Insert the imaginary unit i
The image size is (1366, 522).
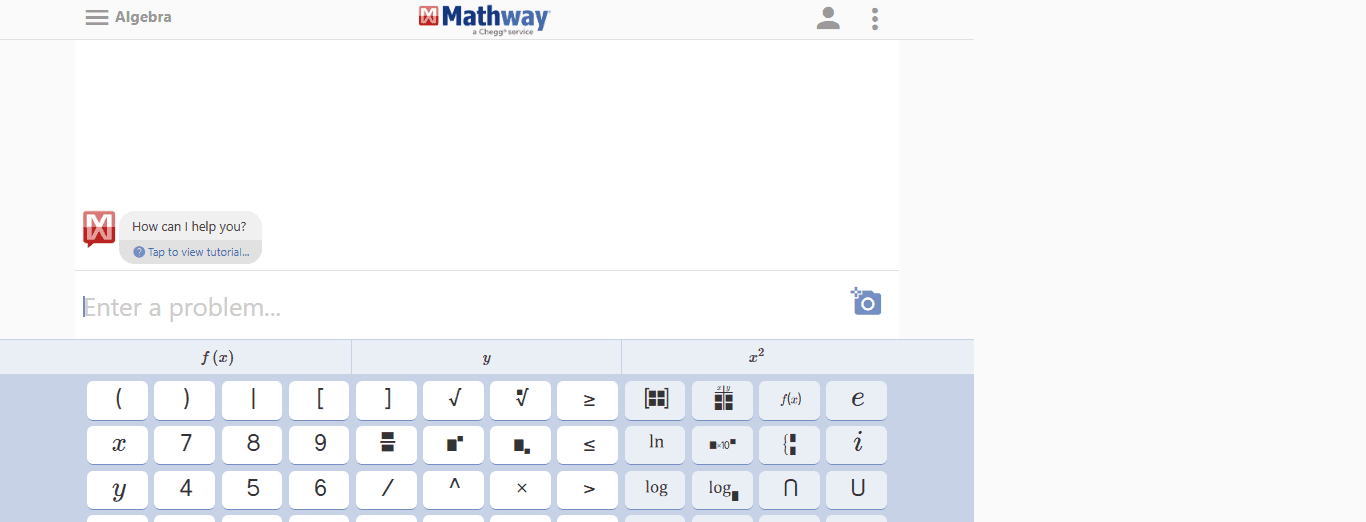click(856, 445)
